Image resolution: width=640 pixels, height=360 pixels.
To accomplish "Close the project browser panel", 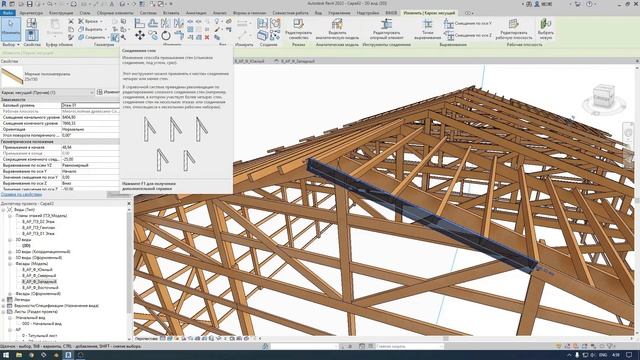I will pyautogui.click(x=129, y=203).
